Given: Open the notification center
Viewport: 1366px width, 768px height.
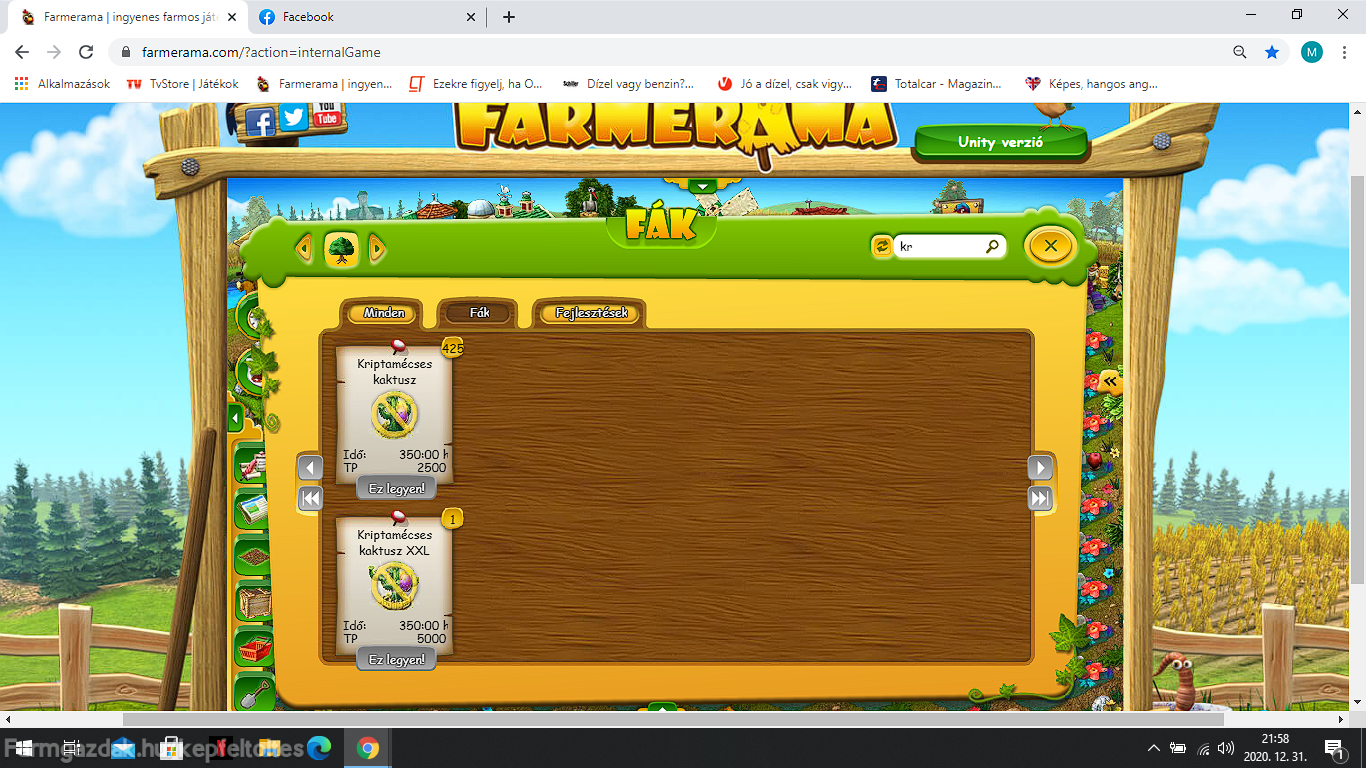Looking at the screenshot, I should point(1334,748).
